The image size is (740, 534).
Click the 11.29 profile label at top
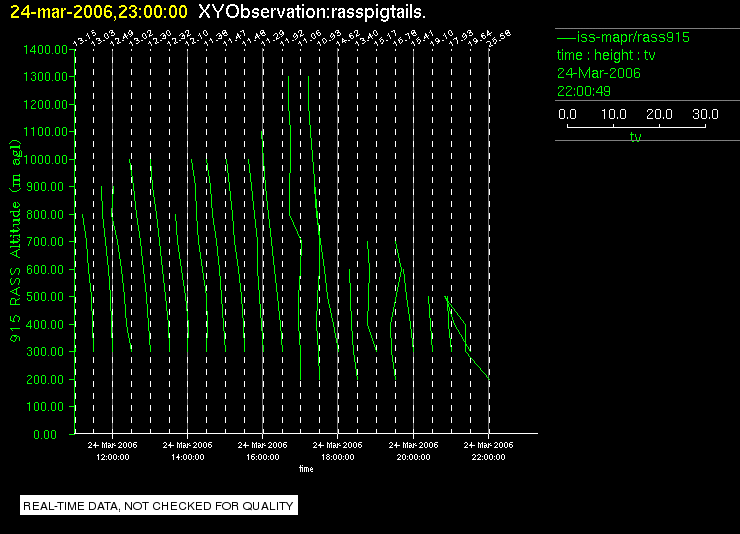coord(272,38)
